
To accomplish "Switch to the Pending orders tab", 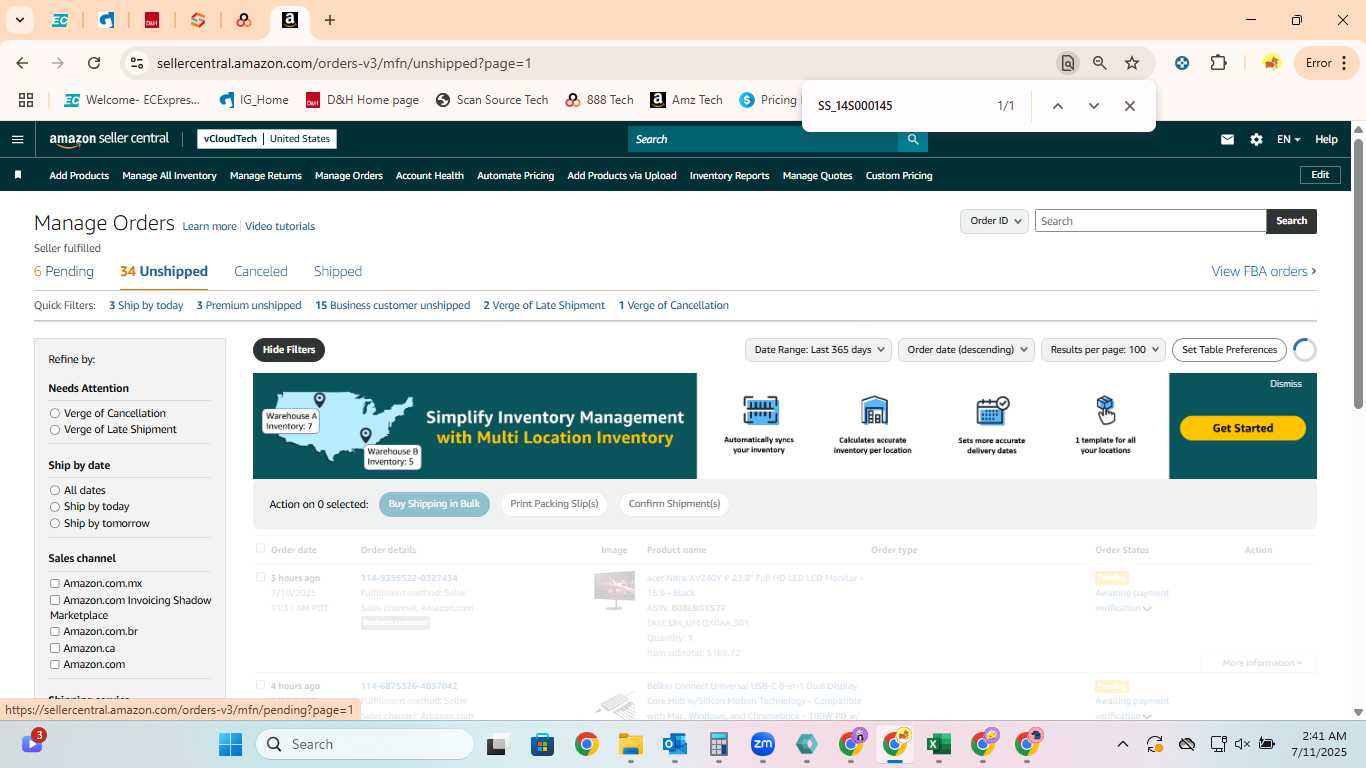I will [x=64, y=271].
